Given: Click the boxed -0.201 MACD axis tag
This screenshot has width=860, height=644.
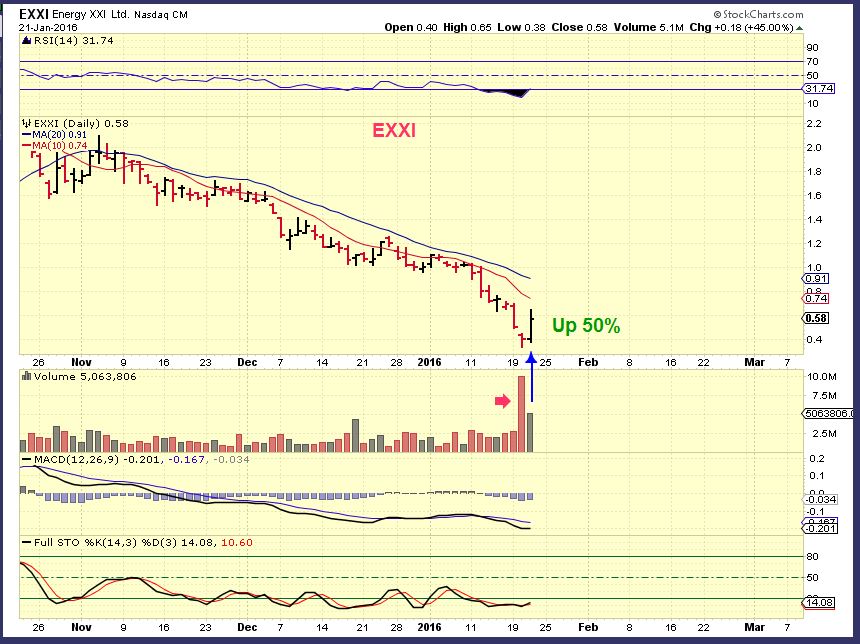Looking at the screenshot, I should coord(821,528).
